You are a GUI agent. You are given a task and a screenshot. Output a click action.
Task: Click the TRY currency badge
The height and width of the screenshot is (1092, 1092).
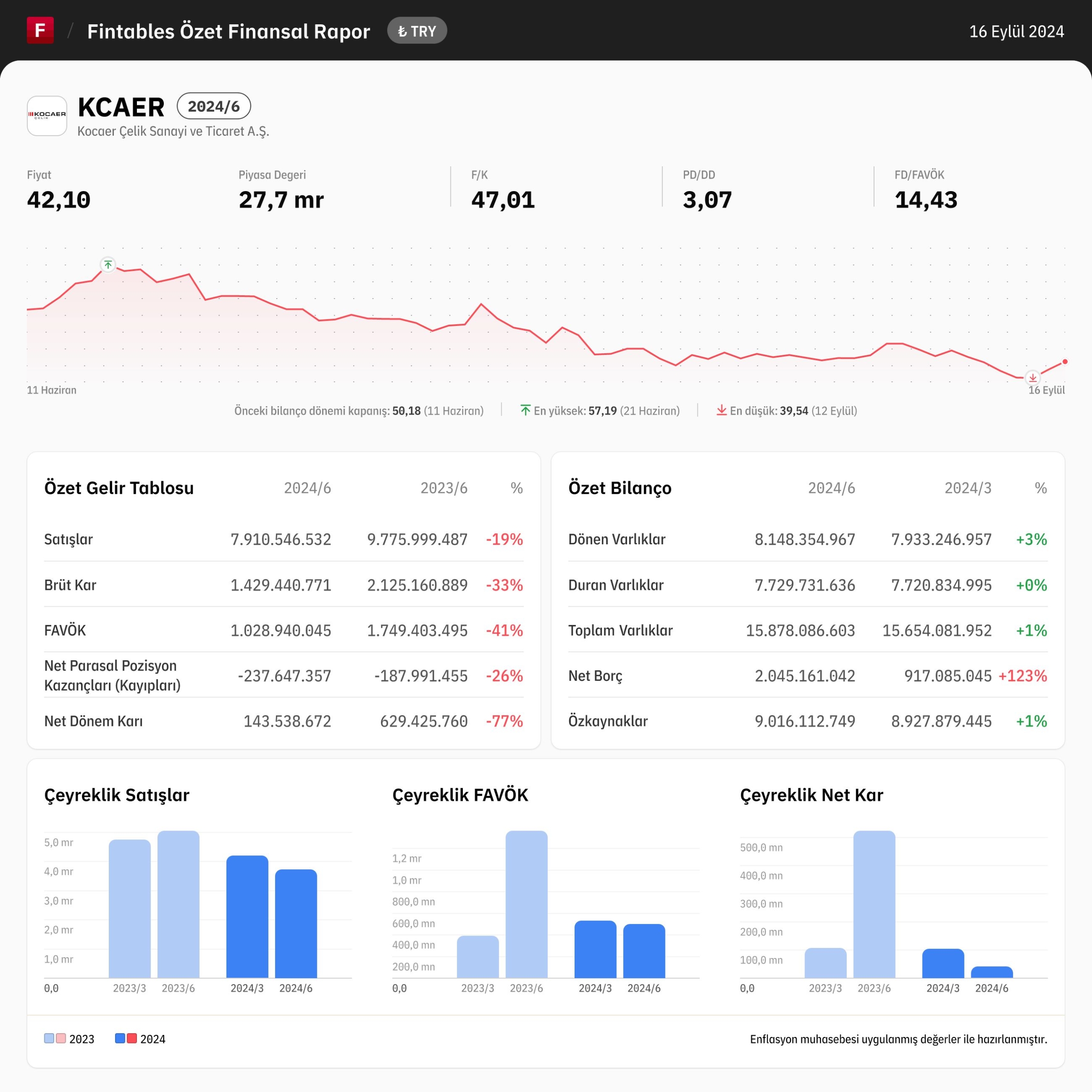(417, 31)
